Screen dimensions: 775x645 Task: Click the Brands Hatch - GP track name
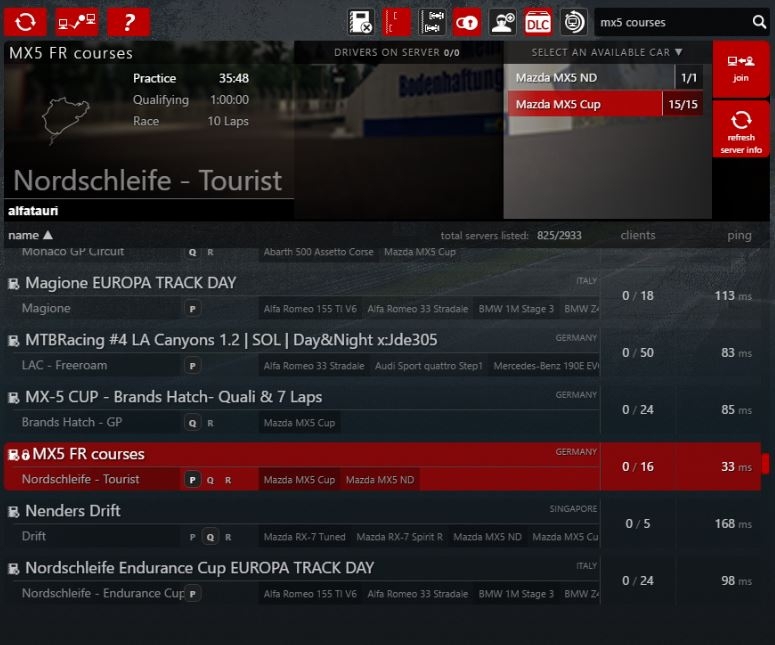pos(72,422)
